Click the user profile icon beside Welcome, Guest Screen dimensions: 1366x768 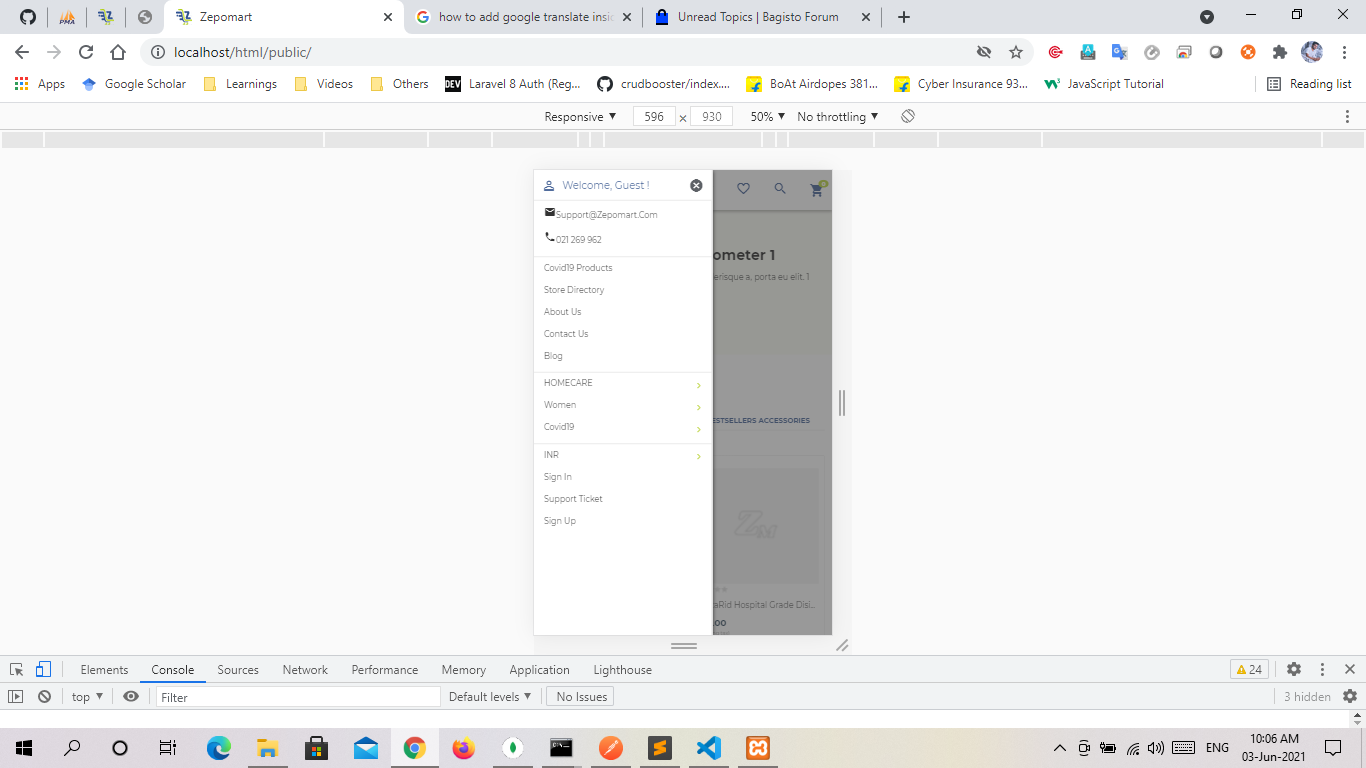(549, 186)
